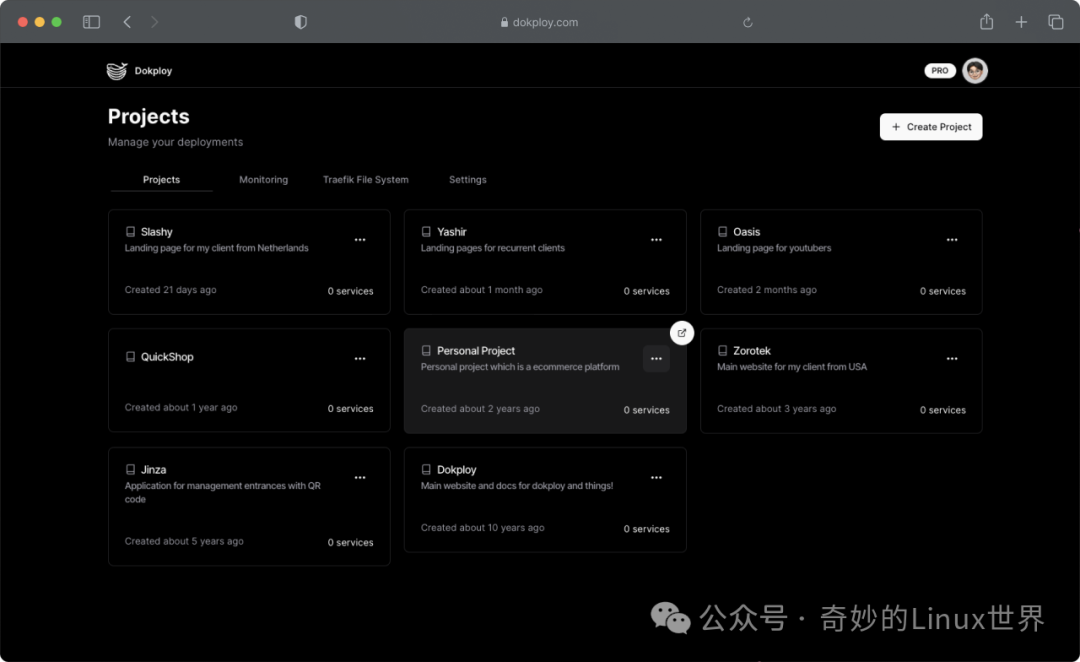Open the Traefik File System tab
Screen dimensions: 1080x662
tap(365, 179)
